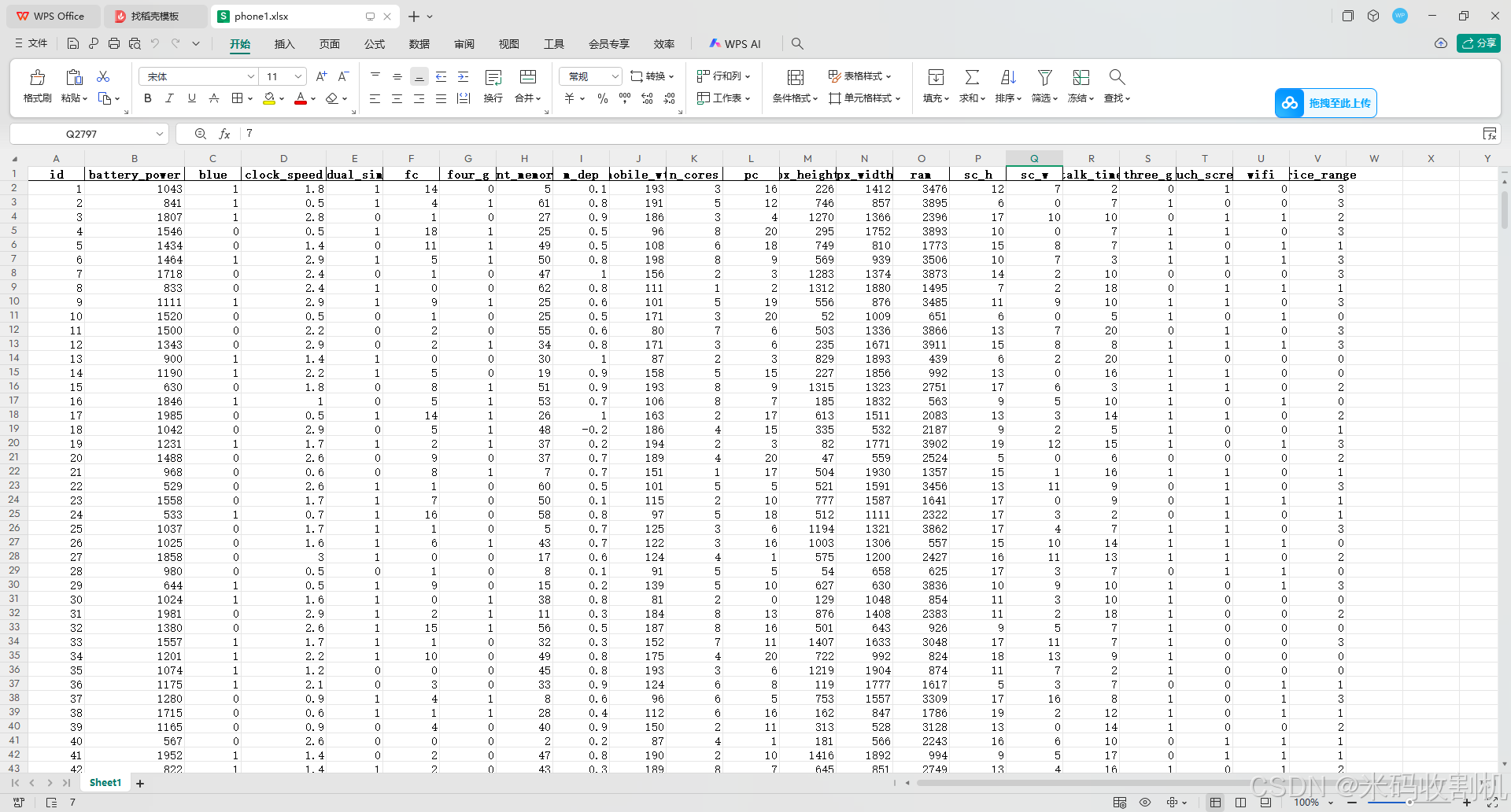Viewport: 1511px width, 812px height.
Task: Click the search icon beside WPS AI
Action: pos(797,44)
